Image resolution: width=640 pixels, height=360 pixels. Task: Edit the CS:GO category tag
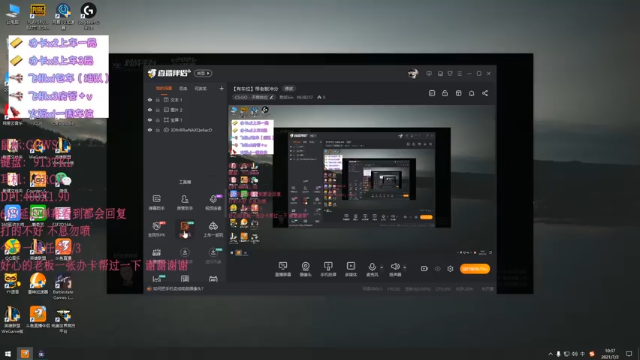[254, 97]
